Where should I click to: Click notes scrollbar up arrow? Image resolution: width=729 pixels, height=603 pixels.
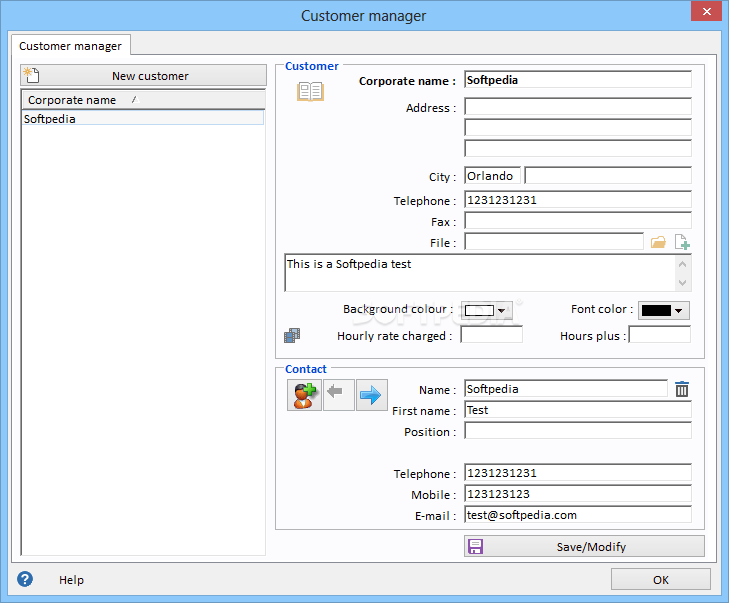pyautogui.click(x=683, y=264)
